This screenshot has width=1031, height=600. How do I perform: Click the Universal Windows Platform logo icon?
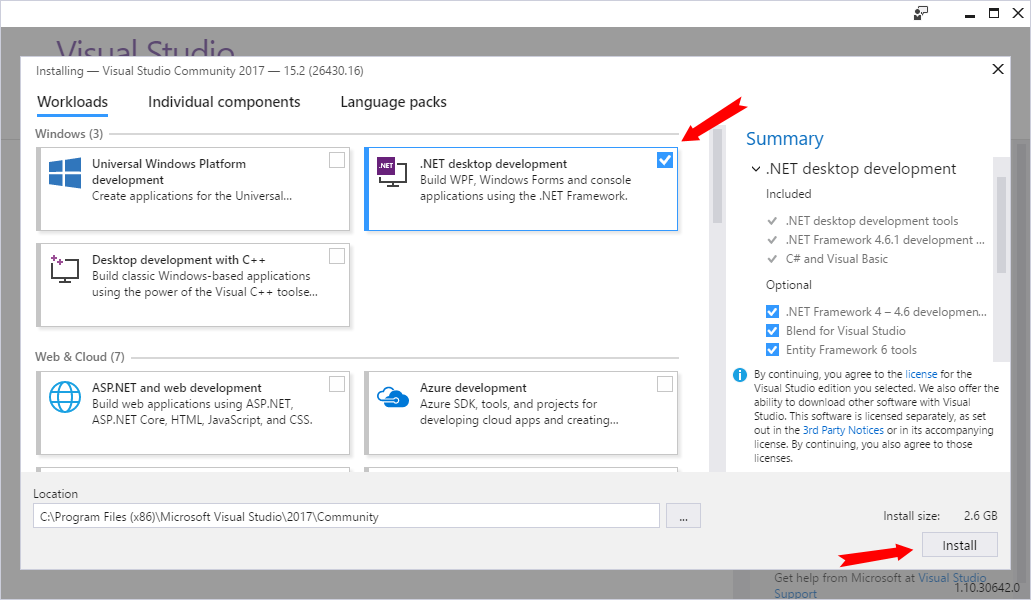click(65, 173)
